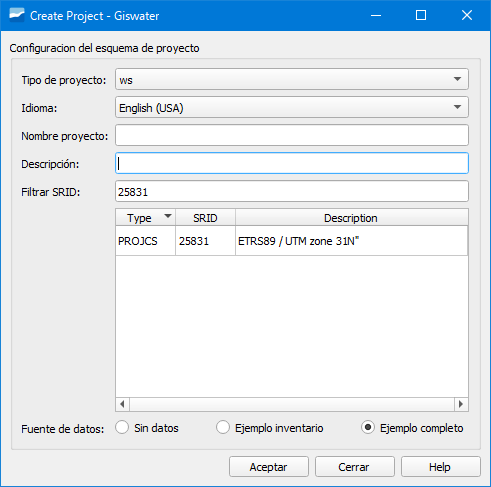The height and width of the screenshot is (487, 491).
Task: Select the Ejemplo completo radio option
Action: [368, 428]
